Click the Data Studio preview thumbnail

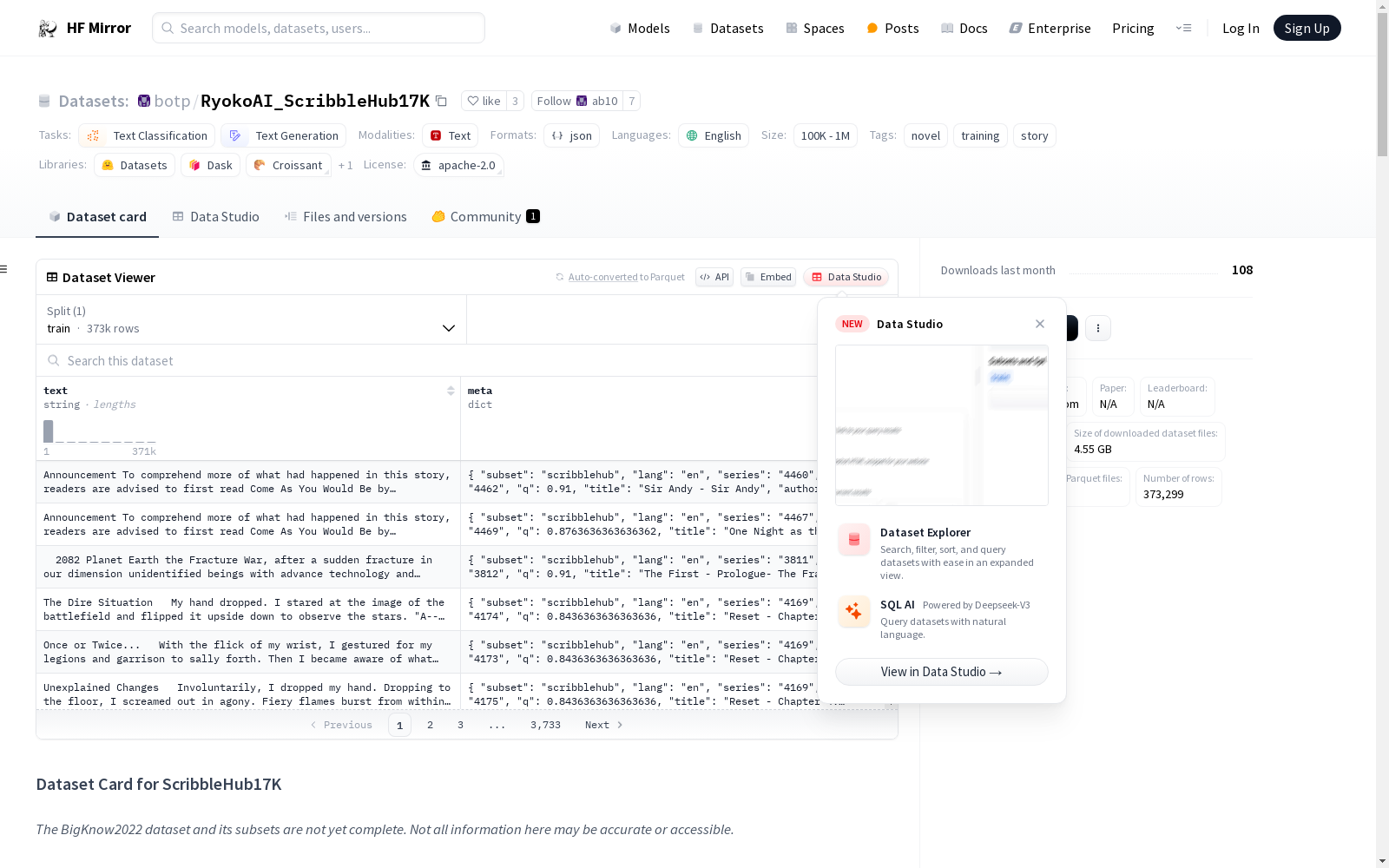(942, 425)
